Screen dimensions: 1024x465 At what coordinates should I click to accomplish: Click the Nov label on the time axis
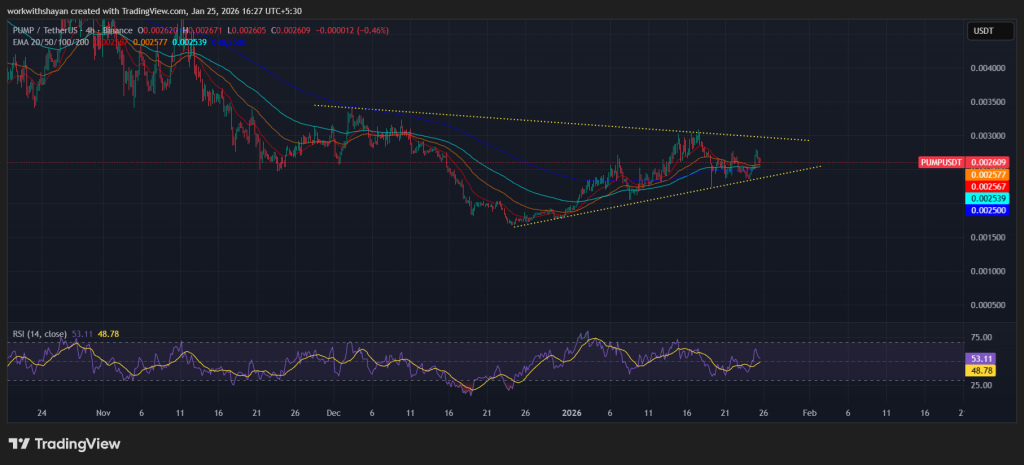click(x=102, y=412)
